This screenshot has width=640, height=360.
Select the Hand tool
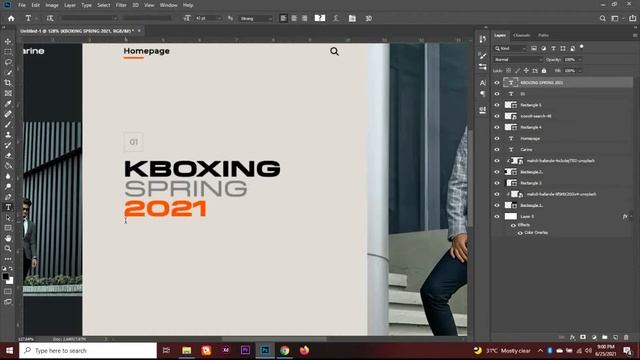pyautogui.click(x=8, y=238)
